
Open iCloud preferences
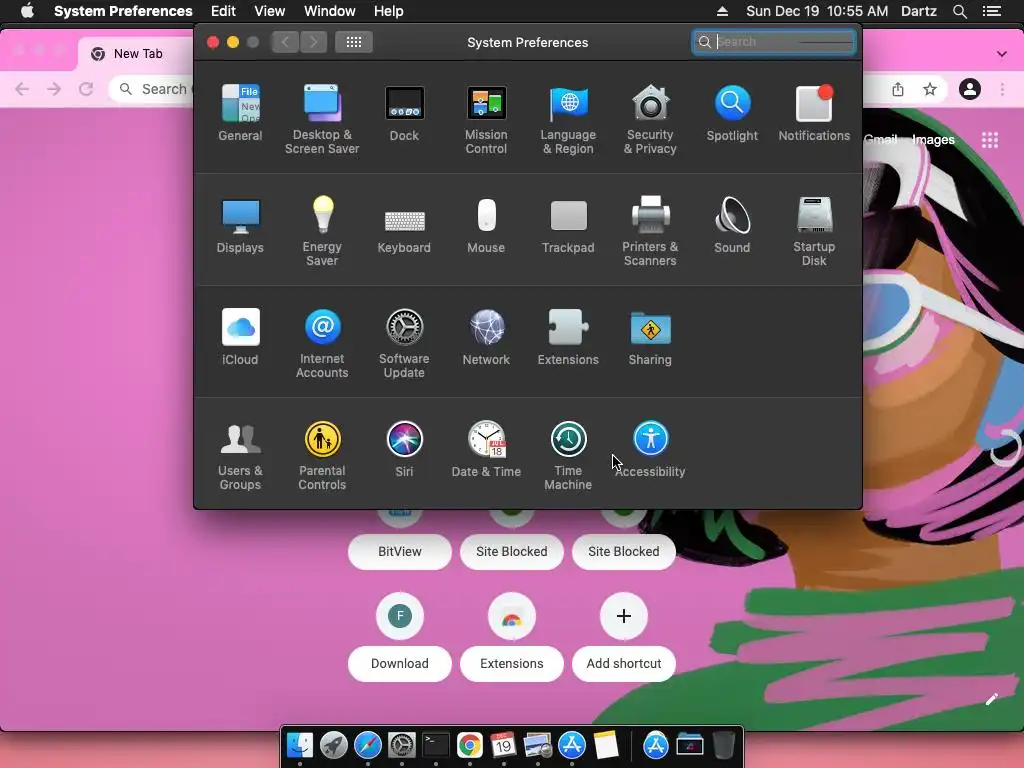[x=240, y=337]
